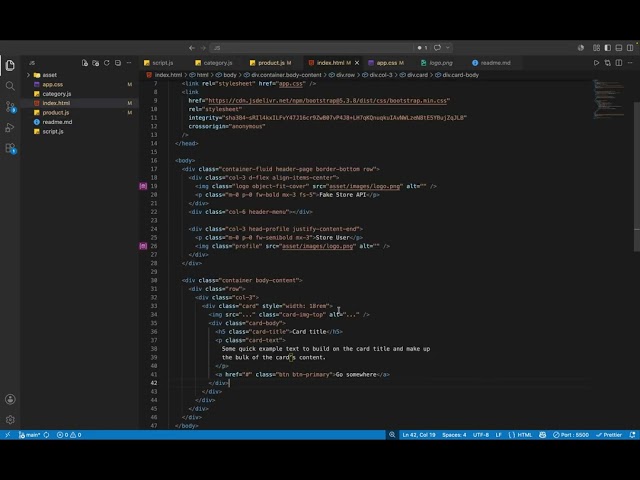640x480 pixels.
Task: Click Ln 42, Col 19 status item
Action: point(419,435)
